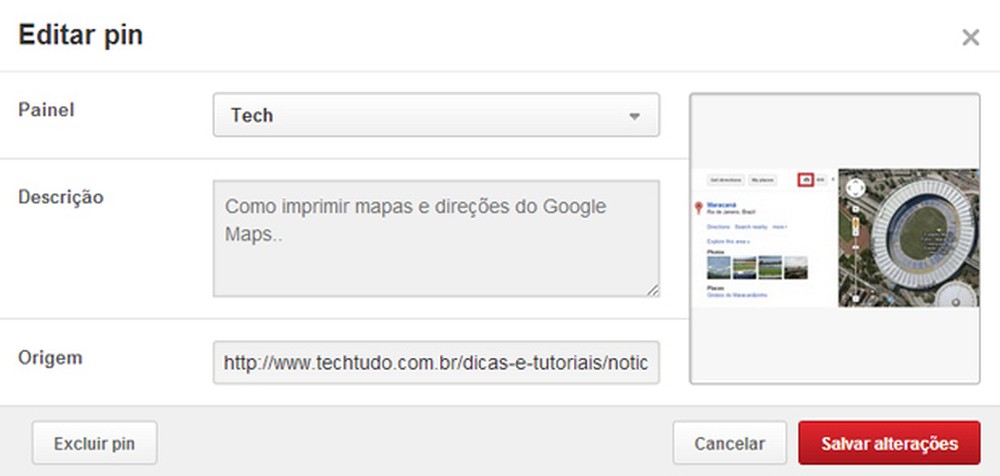Image resolution: width=1000 pixels, height=476 pixels.
Task: Click the map pan control circle in preview
Action: pyautogui.click(x=856, y=189)
